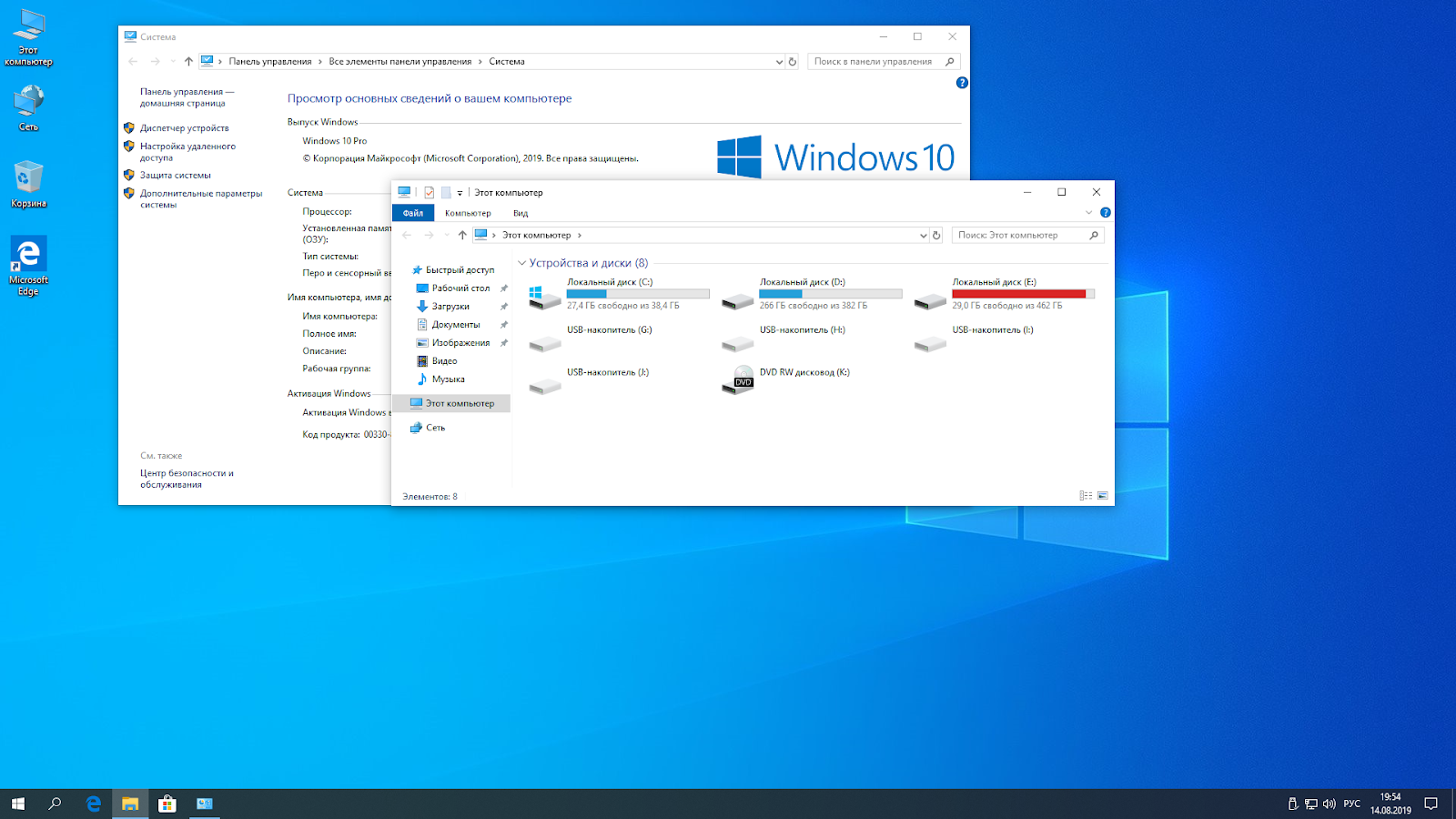The height and width of the screenshot is (819, 1456).
Task: Open Microsoft Store from the taskbar
Action: coord(167,804)
